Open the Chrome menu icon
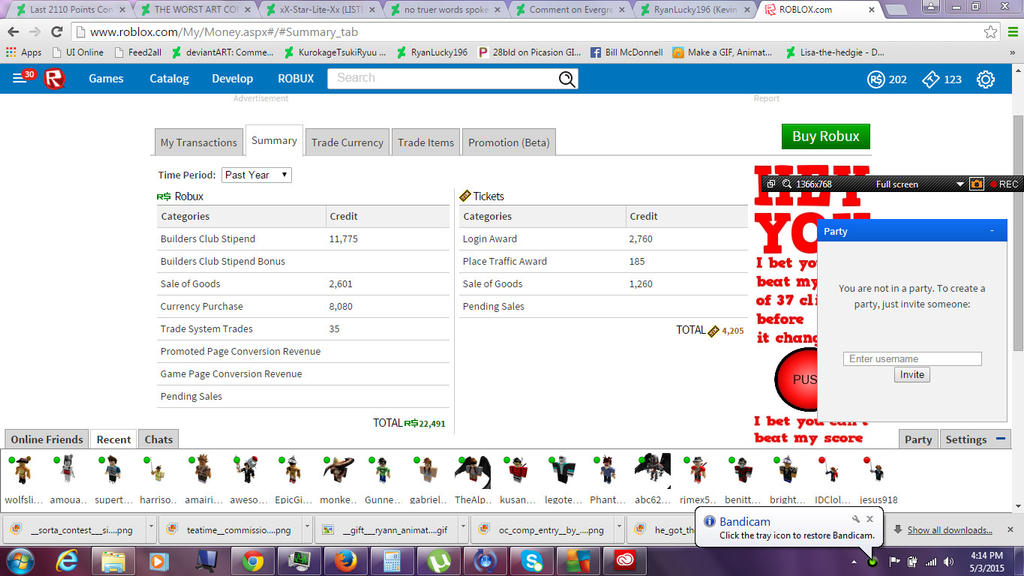1024x576 pixels. coord(1013,31)
